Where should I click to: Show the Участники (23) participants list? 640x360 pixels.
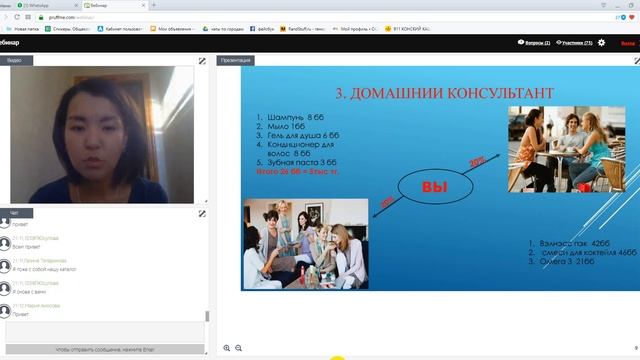point(574,42)
